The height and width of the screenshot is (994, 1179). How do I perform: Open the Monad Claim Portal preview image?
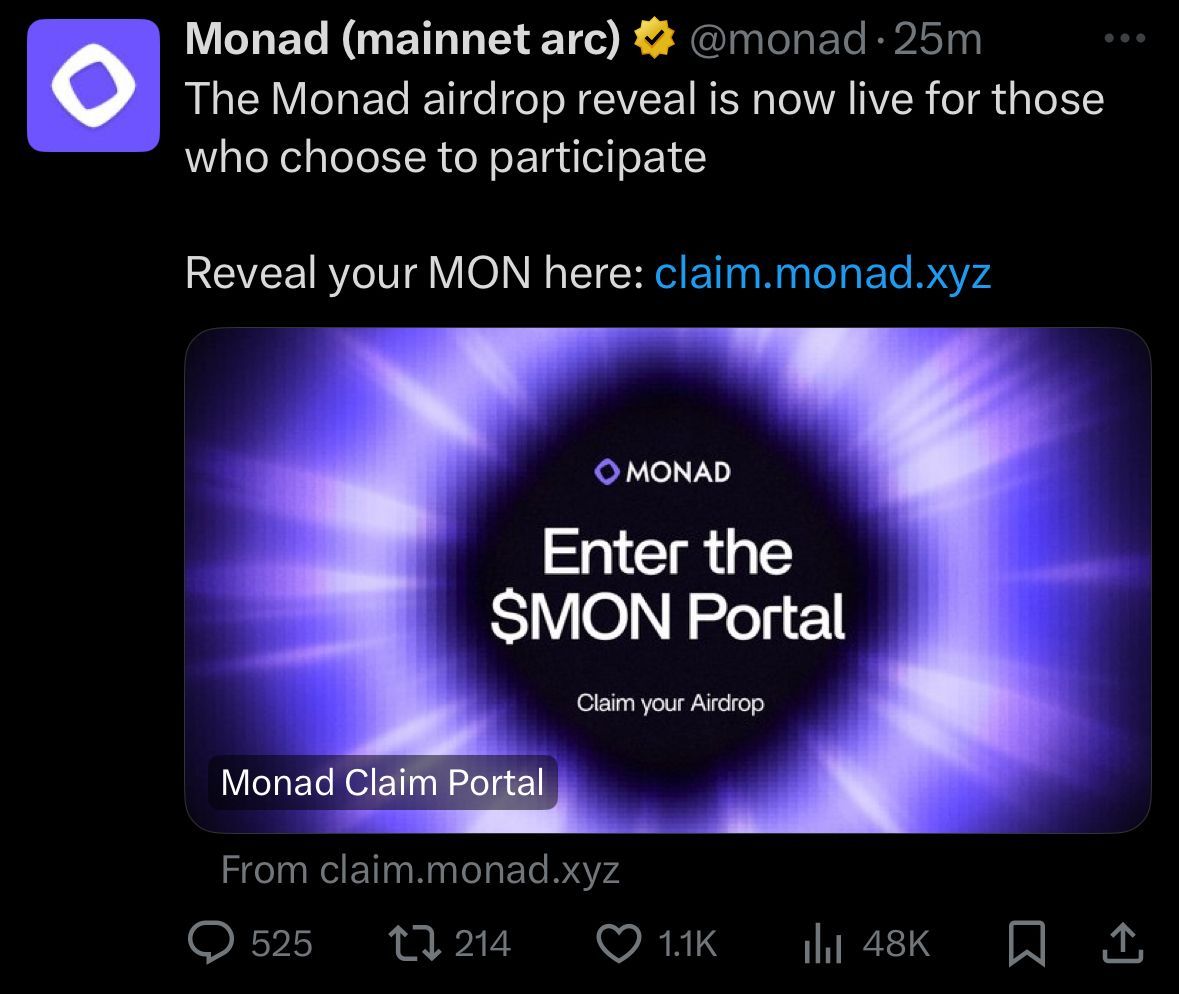pyautogui.click(x=668, y=580)
